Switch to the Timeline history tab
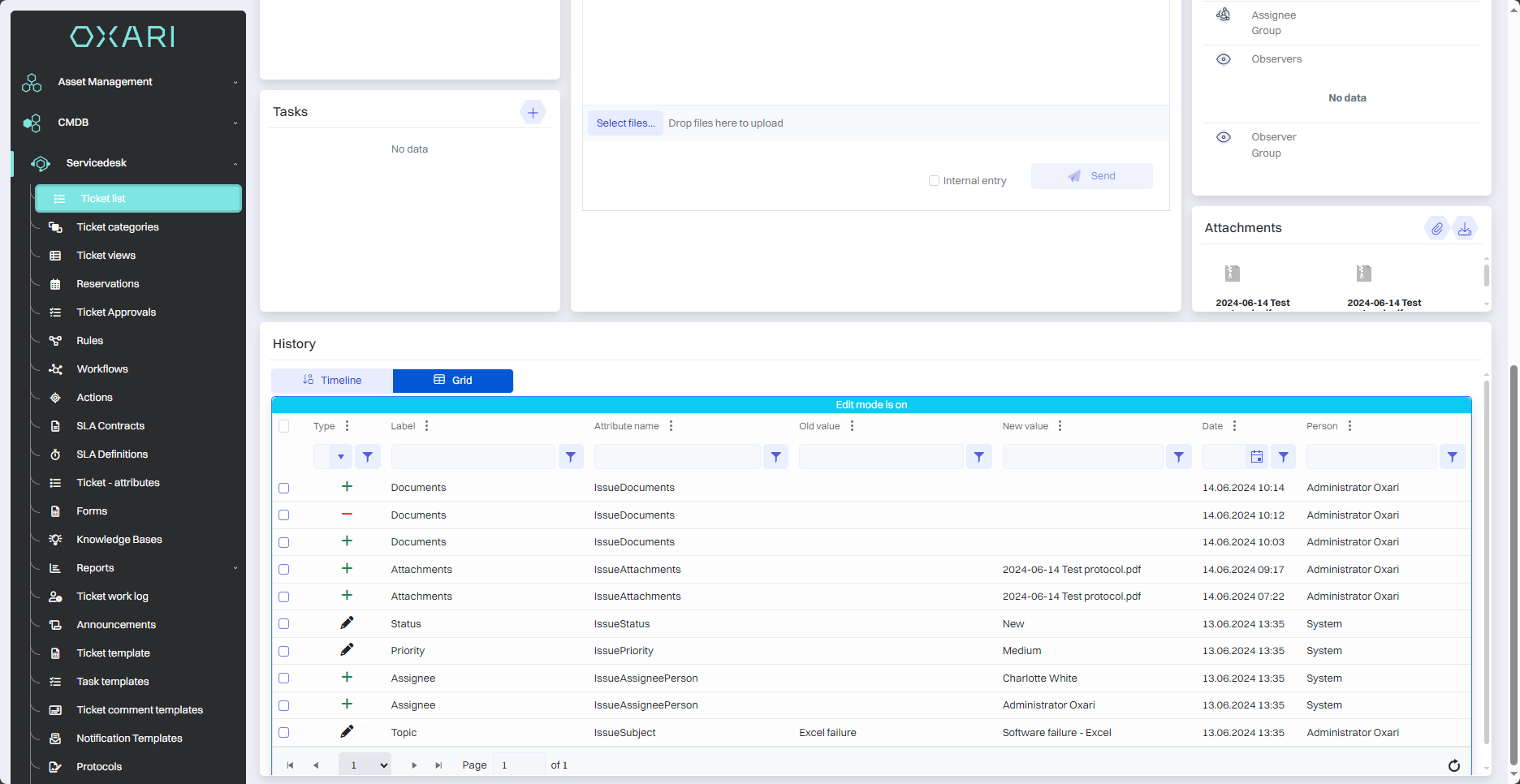 pos(332,381)
